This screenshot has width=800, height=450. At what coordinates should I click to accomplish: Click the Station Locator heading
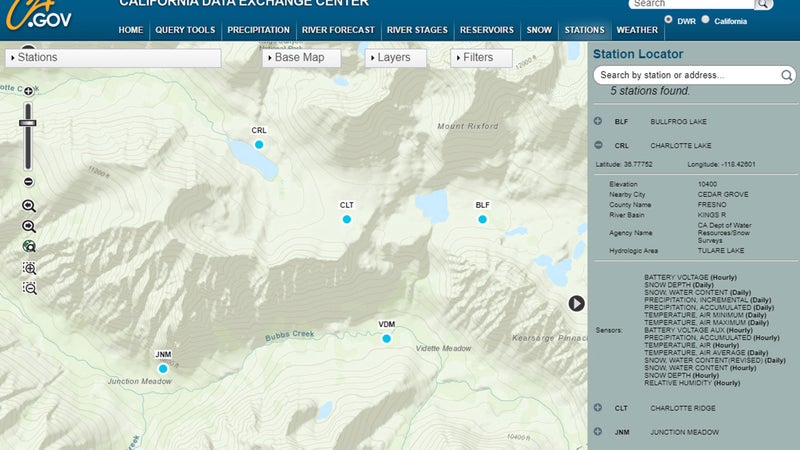(x=638, y=54)
